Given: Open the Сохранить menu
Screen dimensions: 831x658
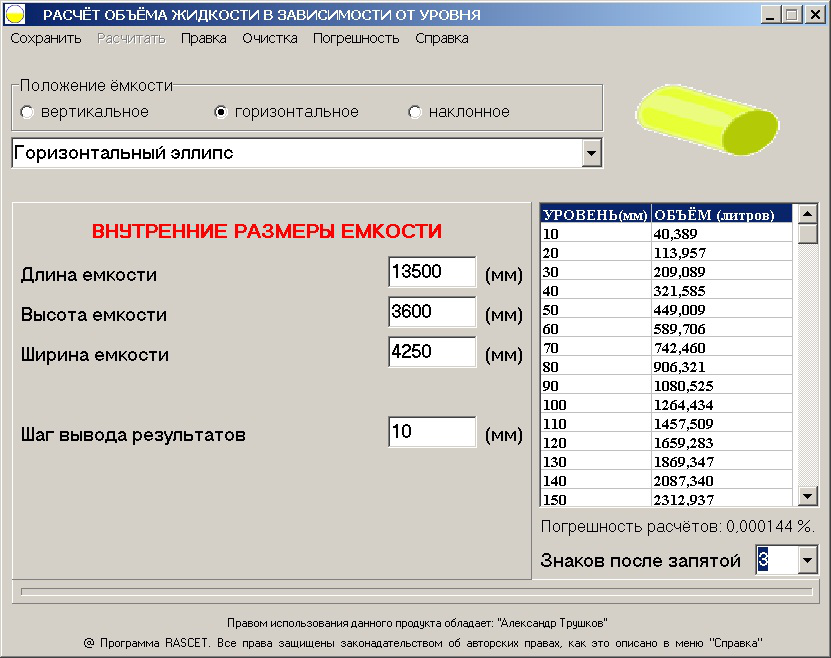Looking at the screenshot, I should click(x=46, y=39).
